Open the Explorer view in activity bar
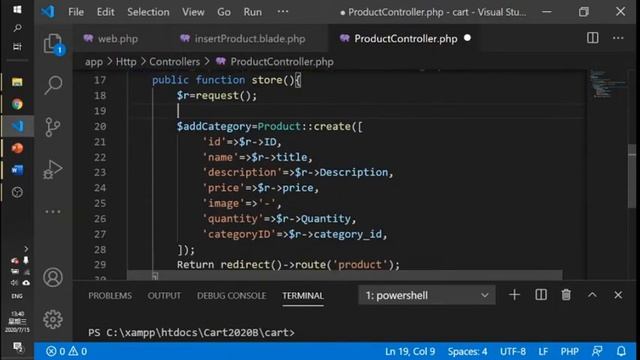This screenshot has width=640, height=360. pos(53,44)
